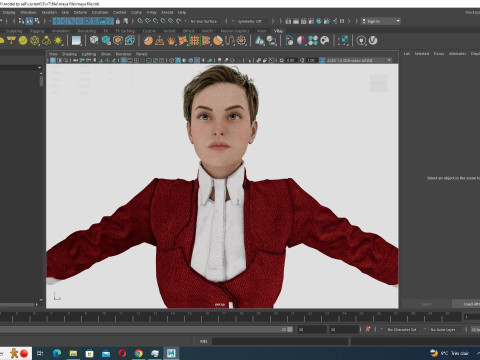Open the Sign In dropdown
This screenshot has height=360, width=480.
[381, 21]
